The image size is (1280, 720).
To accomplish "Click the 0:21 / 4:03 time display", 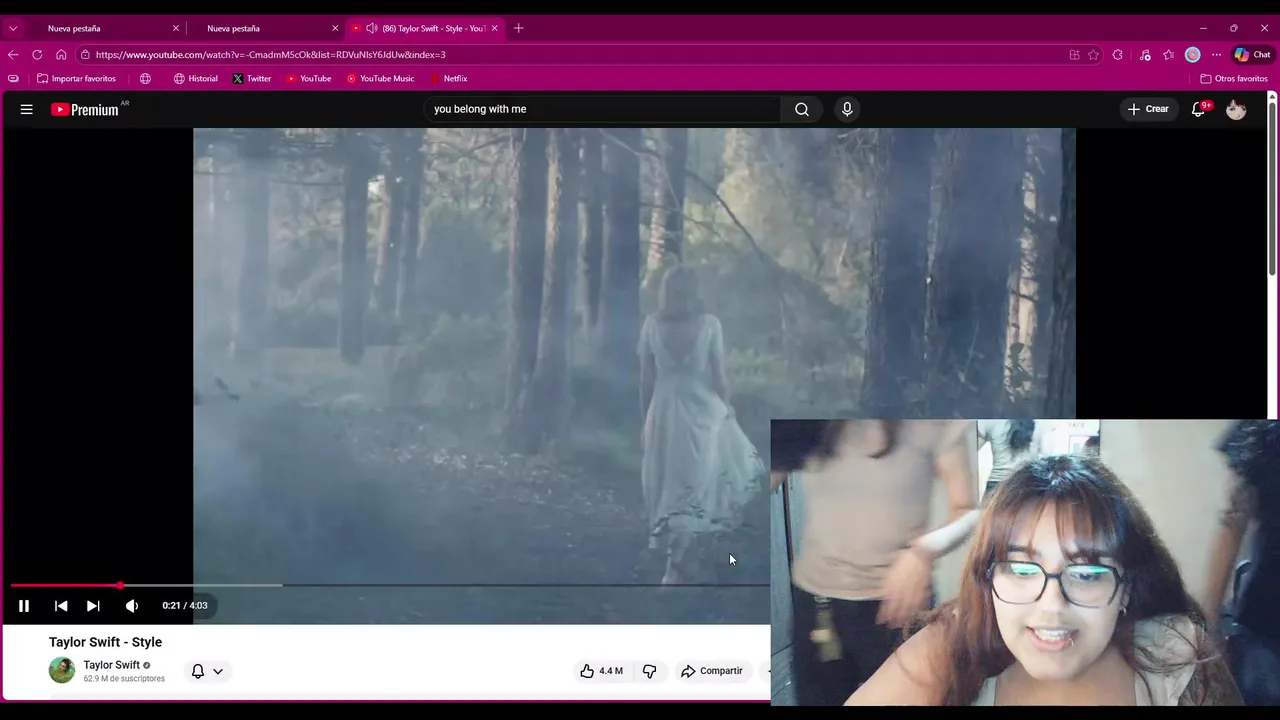I will [185, 605].
